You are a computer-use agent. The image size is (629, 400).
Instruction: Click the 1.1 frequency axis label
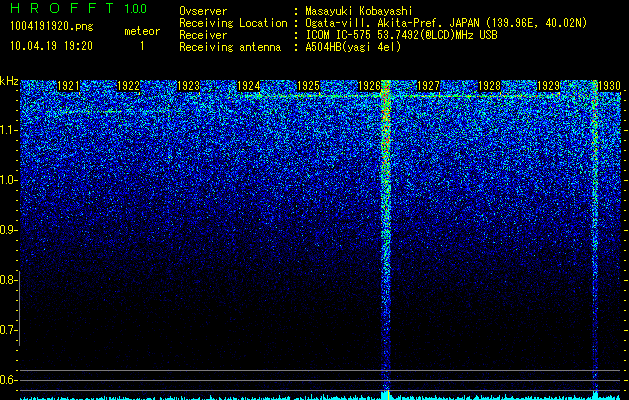tap(9, 130)
